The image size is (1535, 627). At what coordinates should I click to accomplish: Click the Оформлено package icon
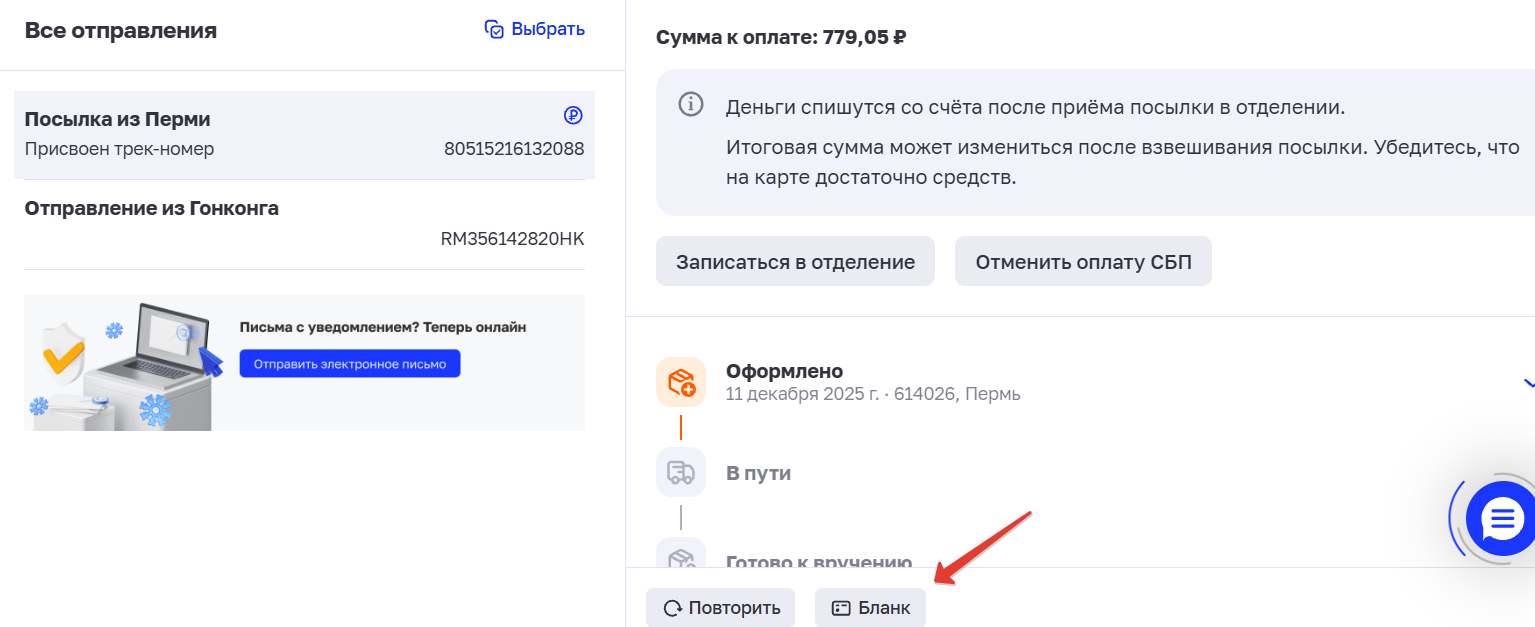point(681,382)
